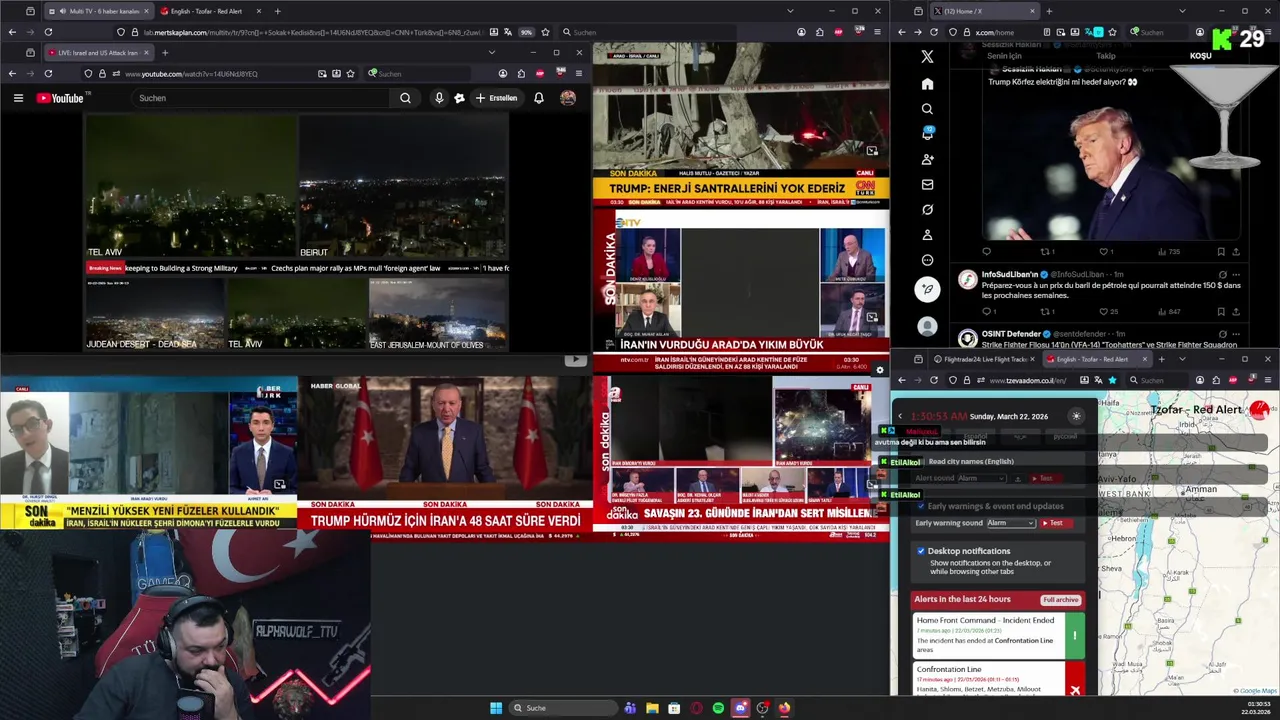Open Spotify from taskbar
The width and height of the screenshot is (1280, 720).
tap(718, 708)
